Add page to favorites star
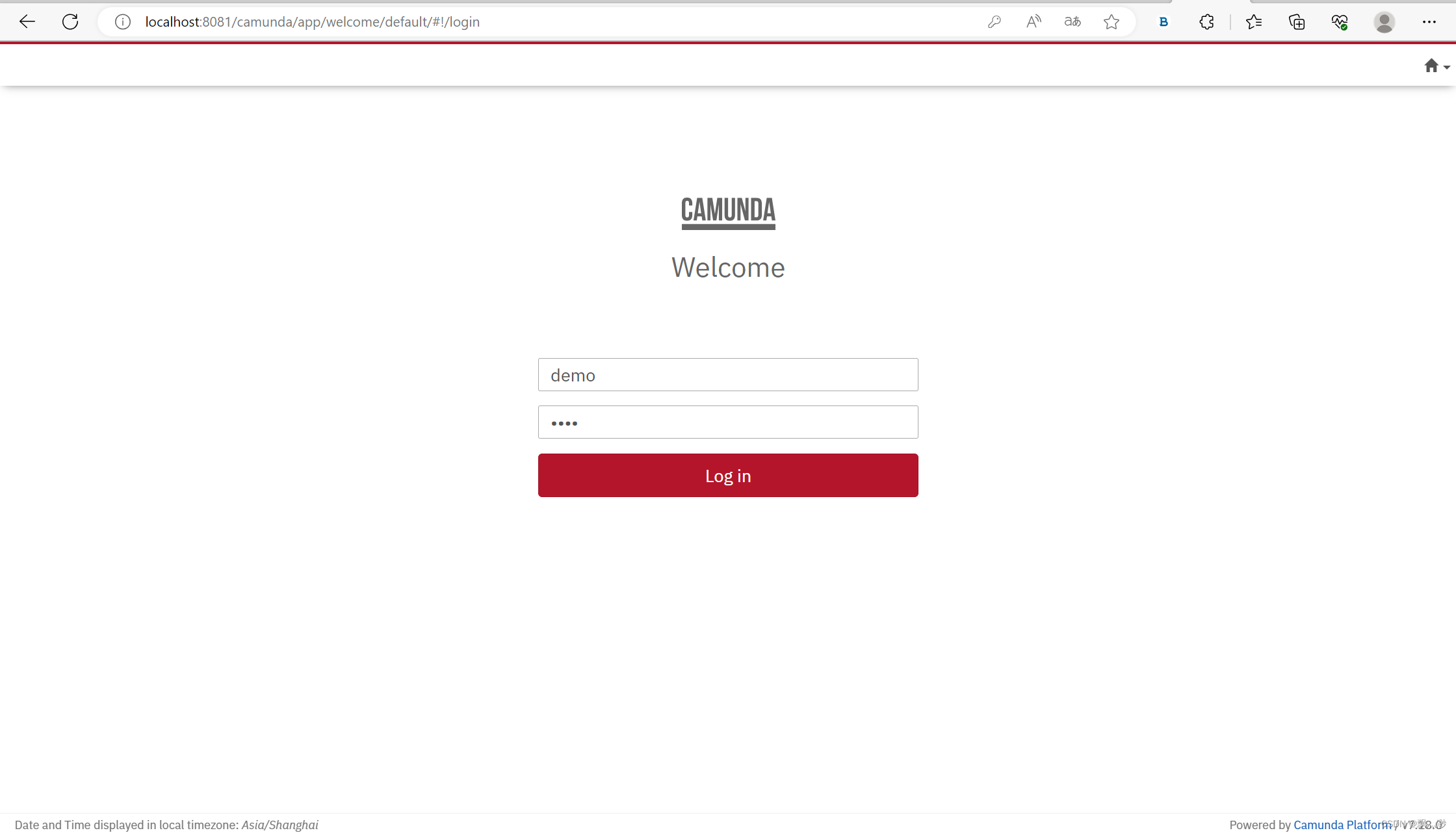Screen dimensions: 1456x835 point(1111,21)
